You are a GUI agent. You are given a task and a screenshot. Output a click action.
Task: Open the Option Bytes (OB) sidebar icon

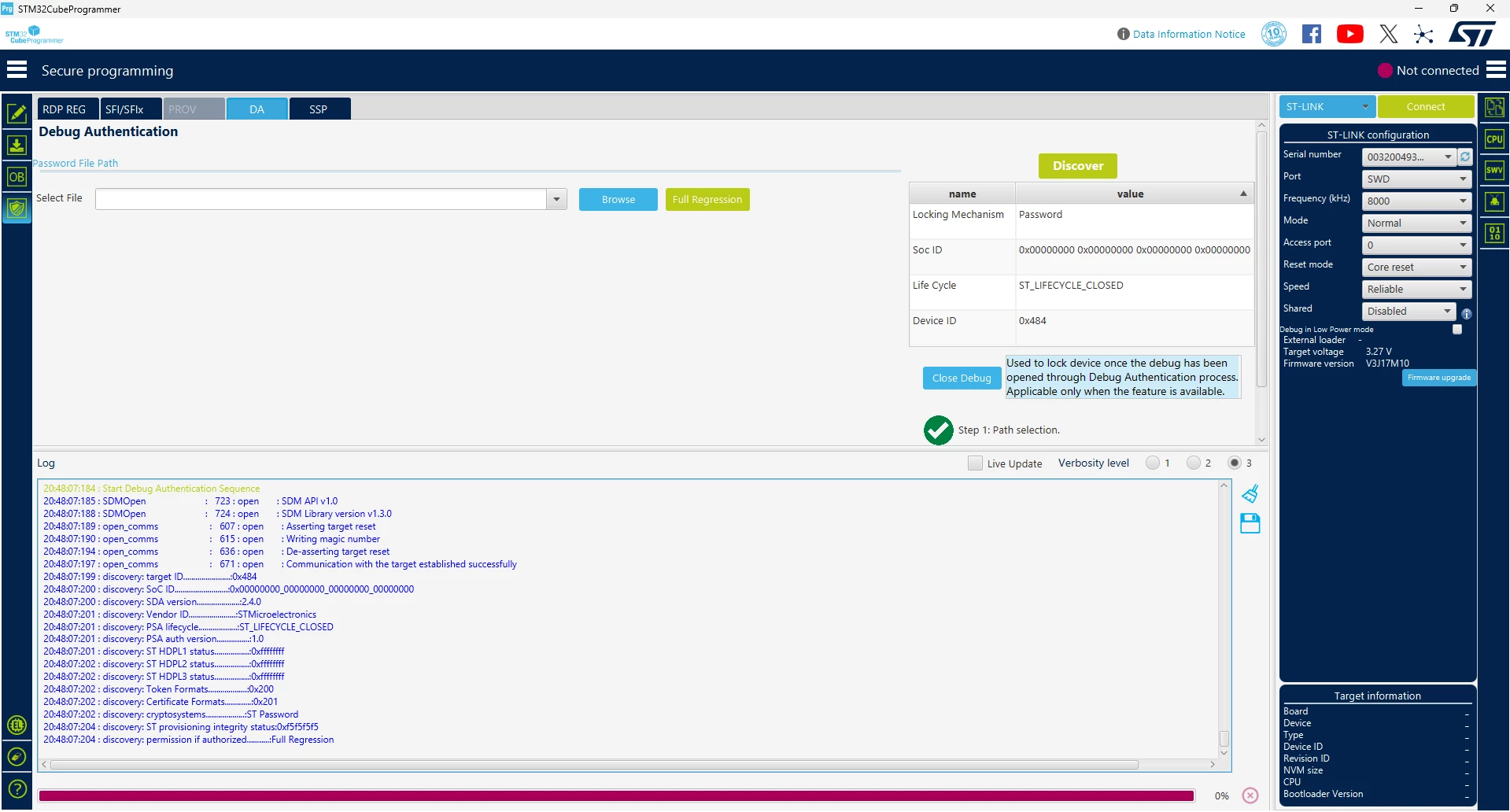click(x=17, y=176)
